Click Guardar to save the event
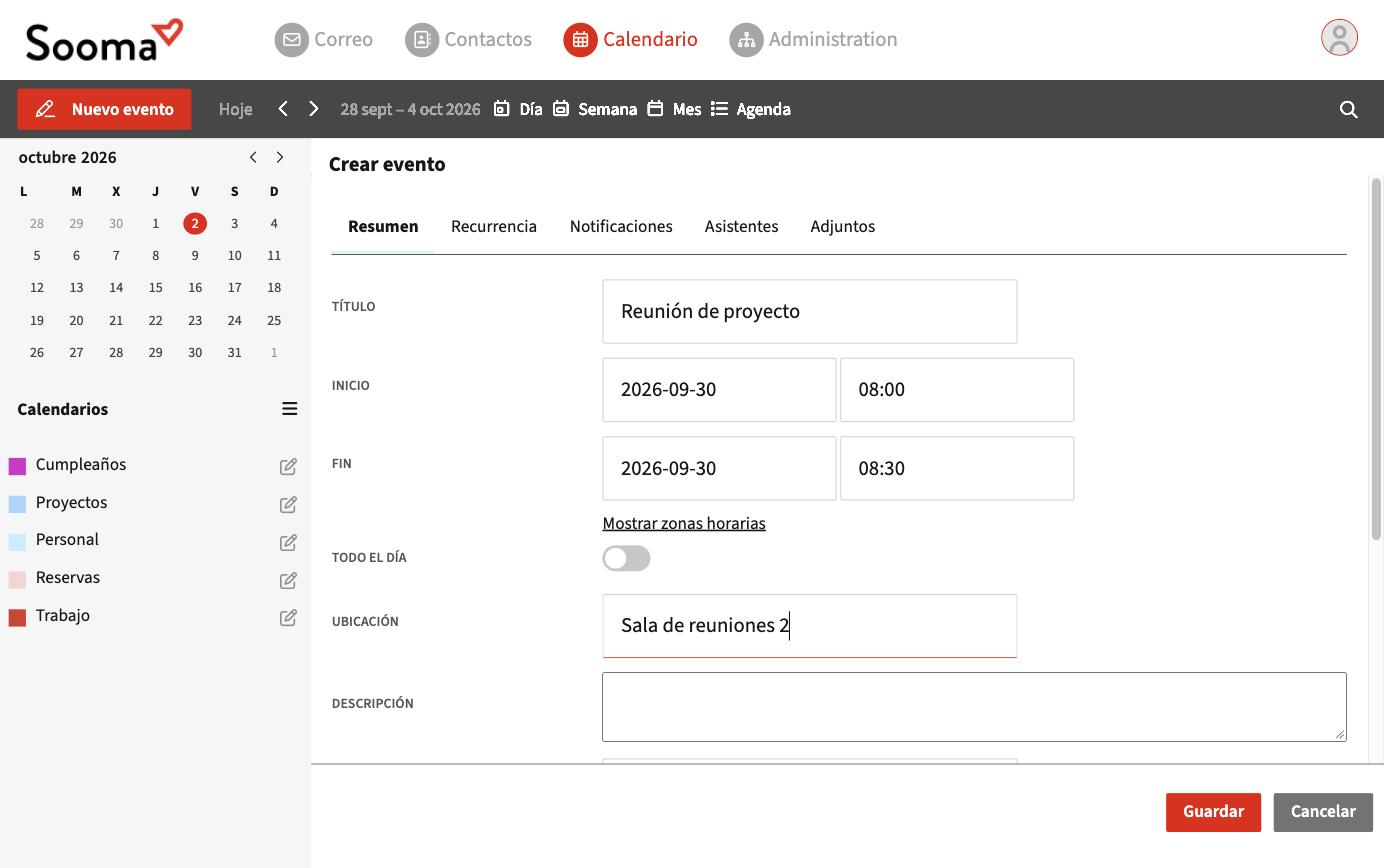 point(1213,812)
